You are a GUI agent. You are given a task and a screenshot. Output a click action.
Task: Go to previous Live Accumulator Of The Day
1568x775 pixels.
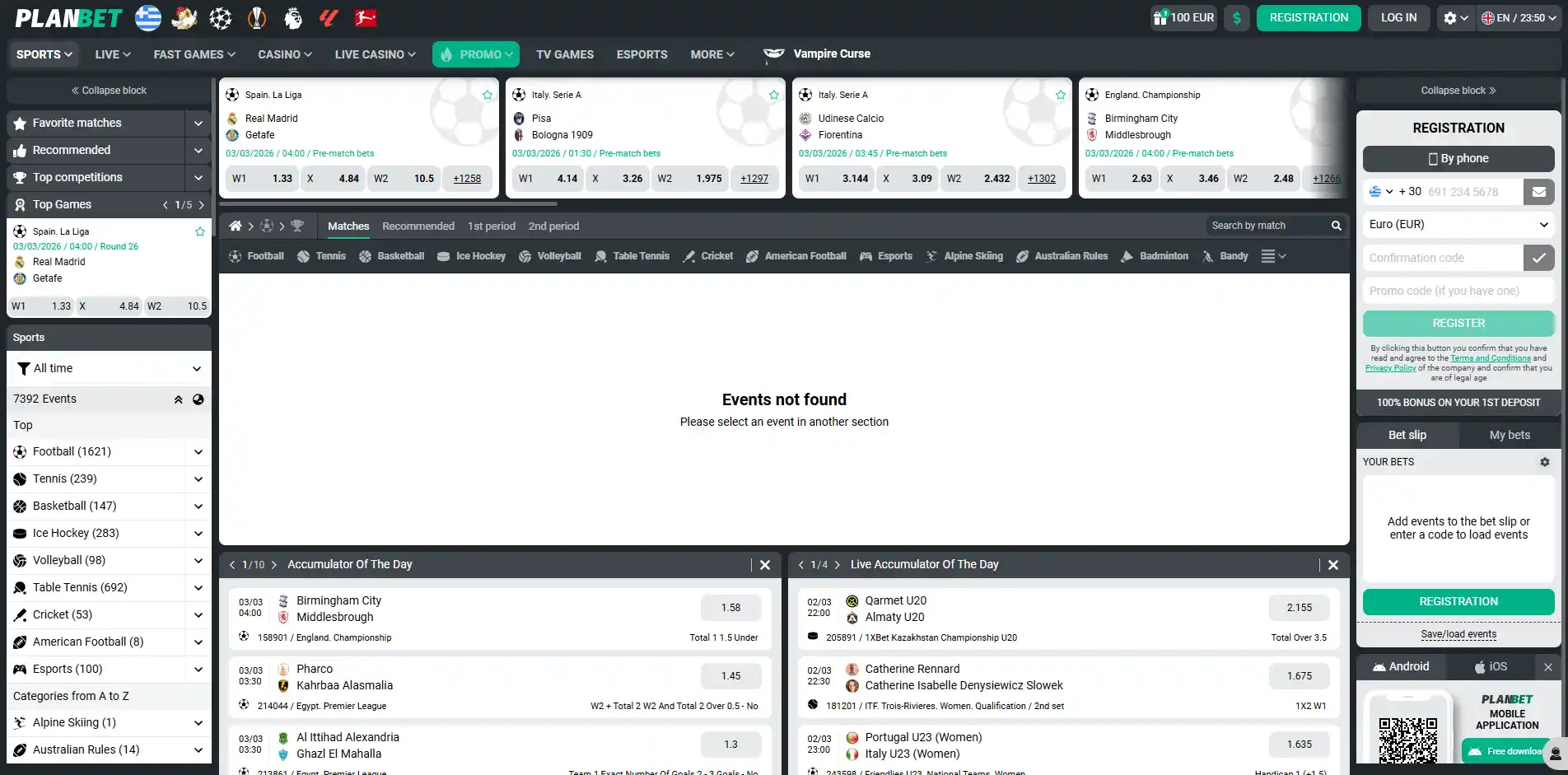point(800,565)
